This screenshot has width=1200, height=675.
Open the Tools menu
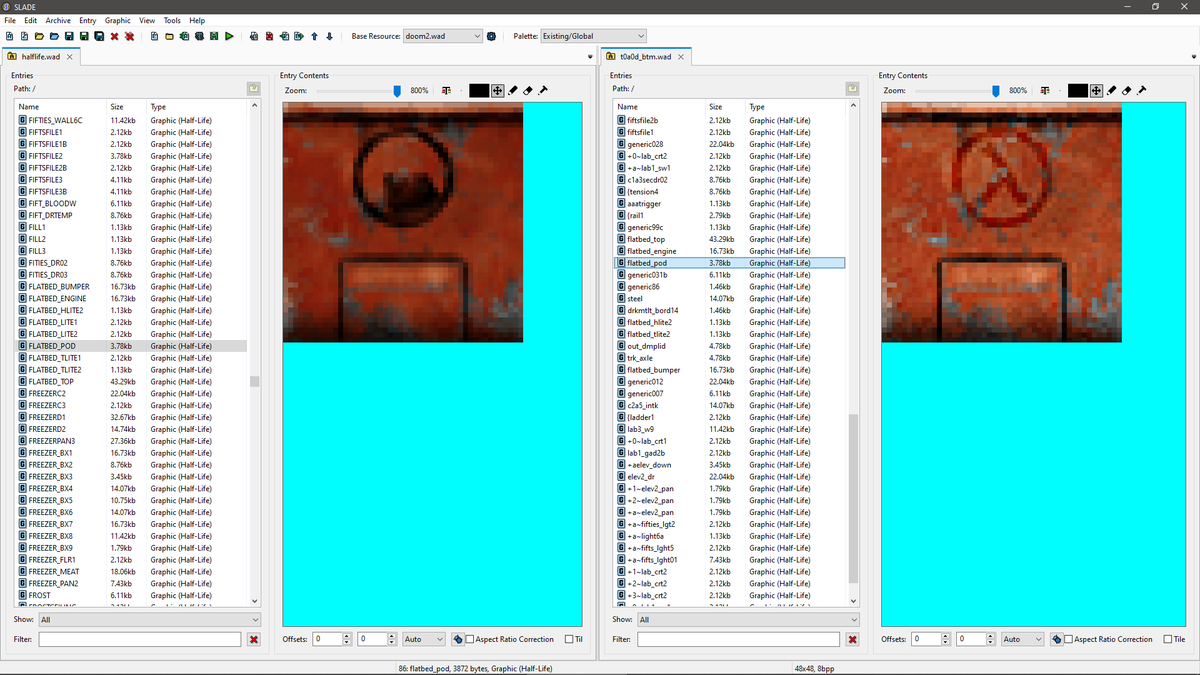click(172, 20)
